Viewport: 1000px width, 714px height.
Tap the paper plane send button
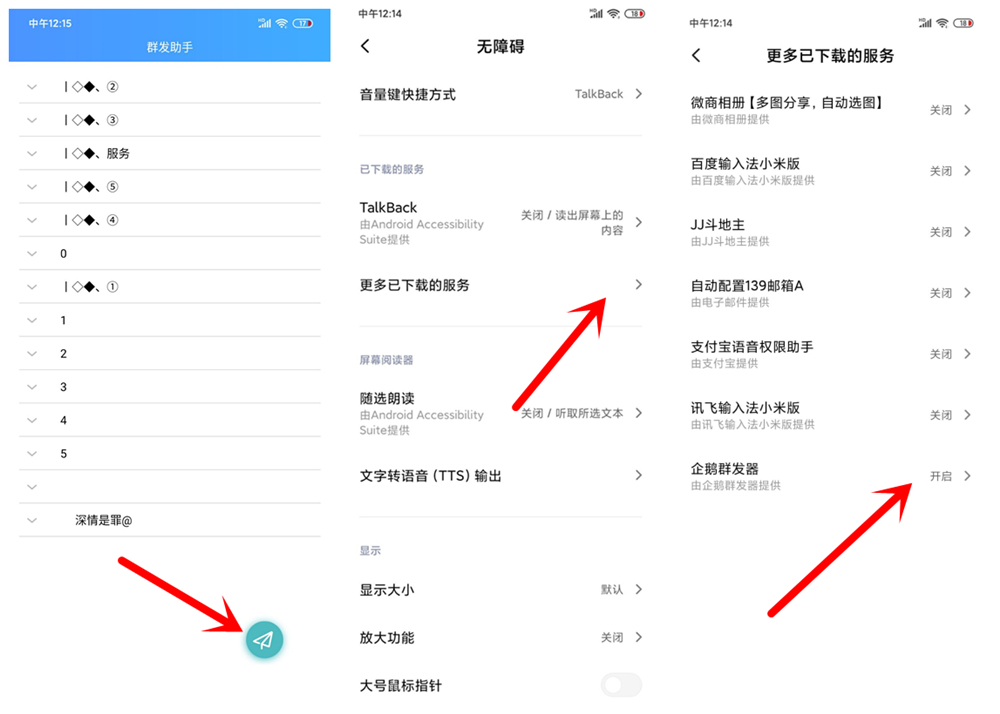pyautogui.click(x=263, y=638)
